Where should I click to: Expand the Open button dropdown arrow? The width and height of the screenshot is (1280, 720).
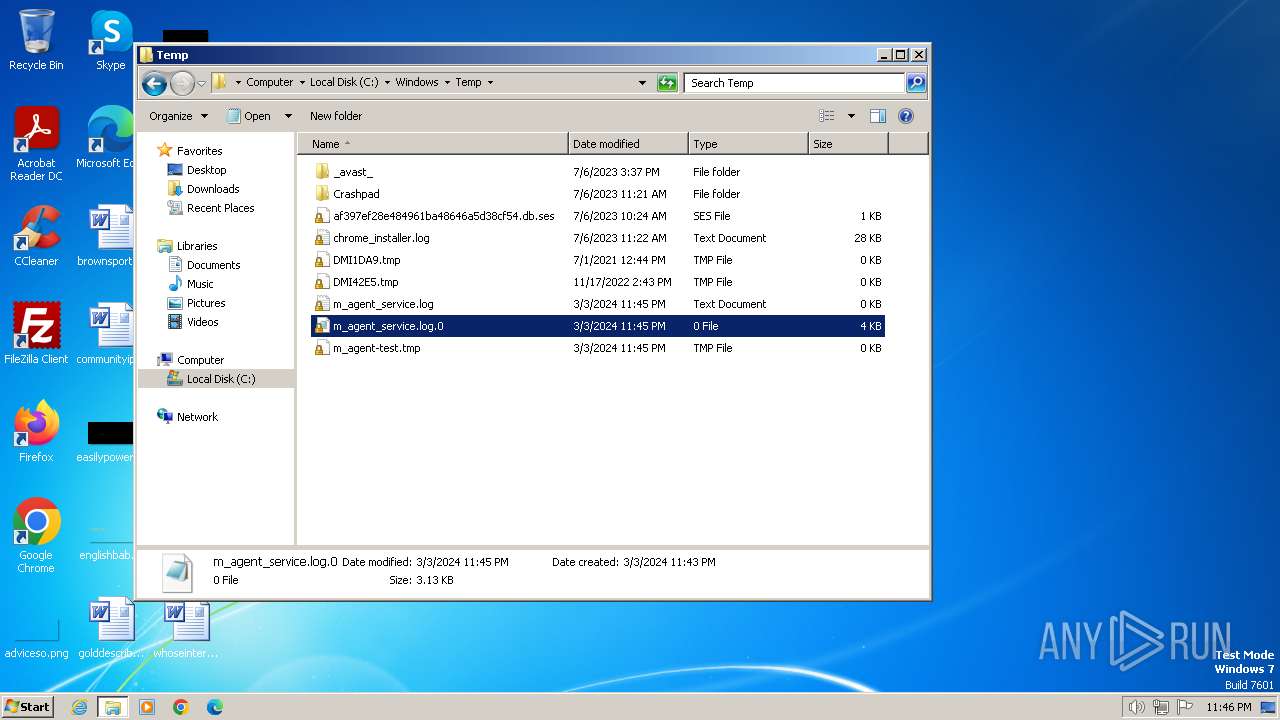[288, 116]
